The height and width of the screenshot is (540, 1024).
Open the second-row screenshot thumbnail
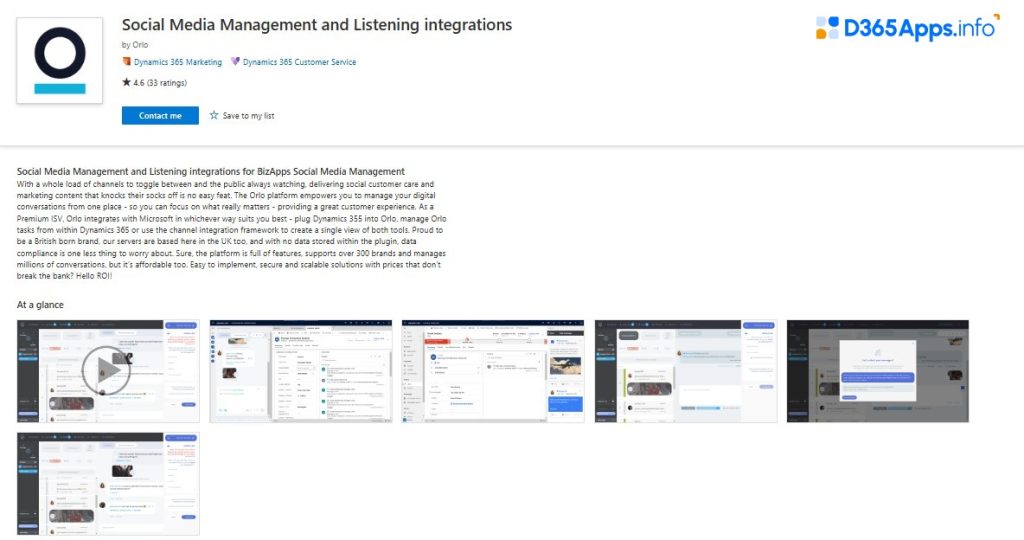pyautogui.click(x=108, y=484)
